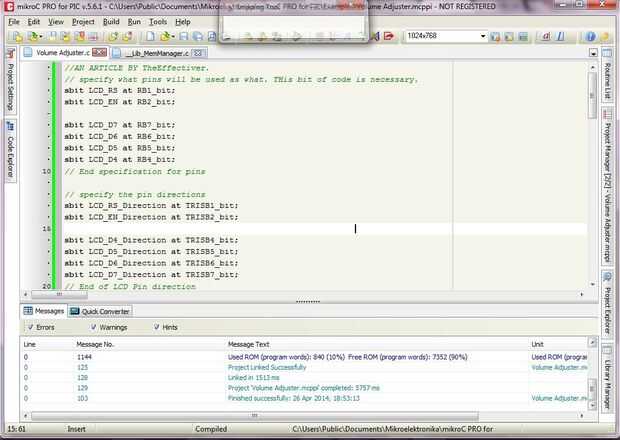Select the Messages tab
Screen dimensions: 620x440
click(44, 311)
